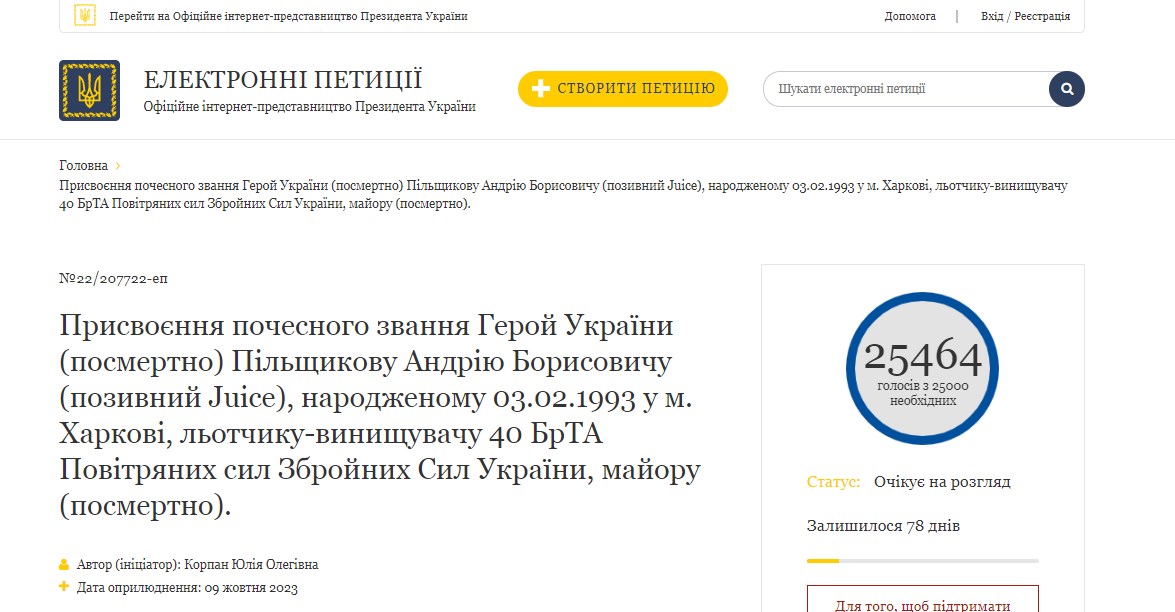Screen dimensions: 1175x612
Task: Open the Головна breadcrumb link
Action: coord(82,165)
